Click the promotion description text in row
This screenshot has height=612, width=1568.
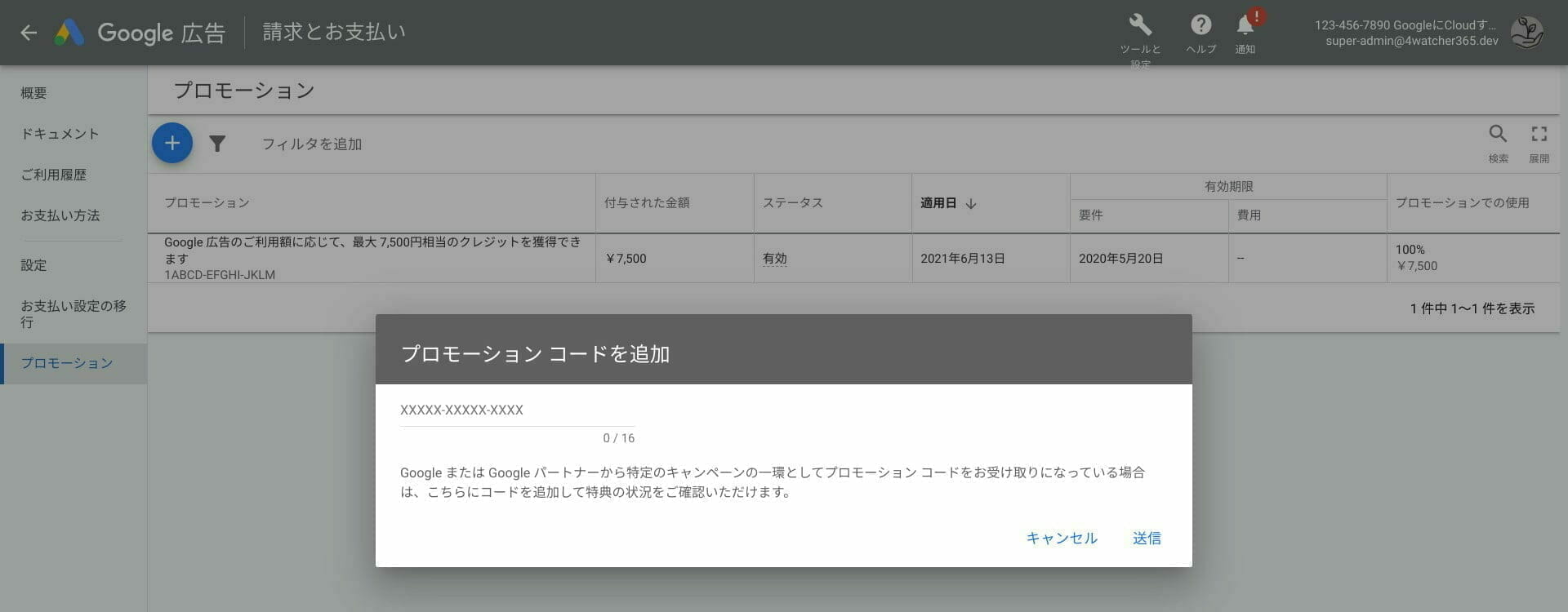coord(372,251)
